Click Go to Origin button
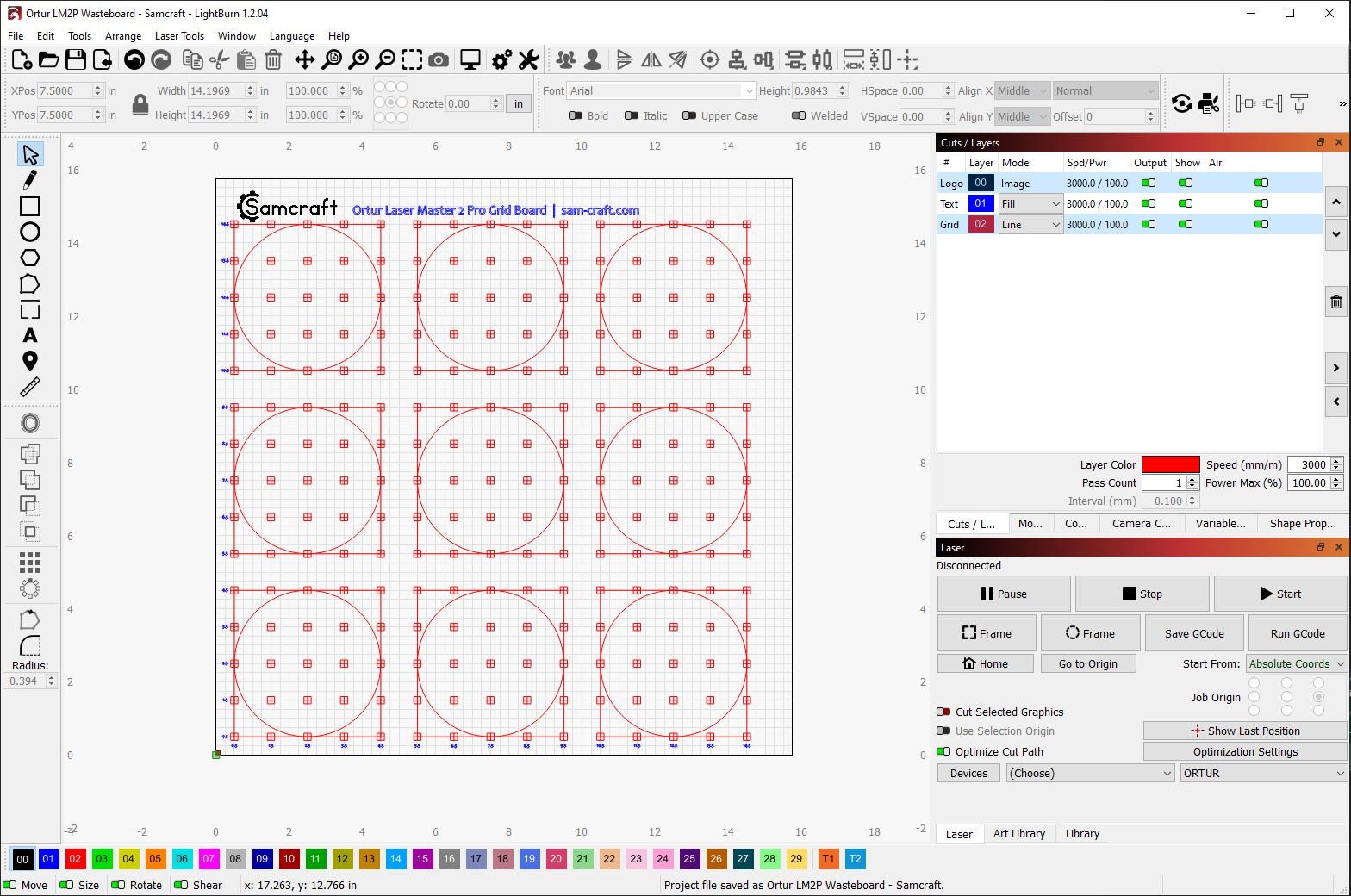1351x896 pixels. pyautogui.click(x=1088, y=663)
